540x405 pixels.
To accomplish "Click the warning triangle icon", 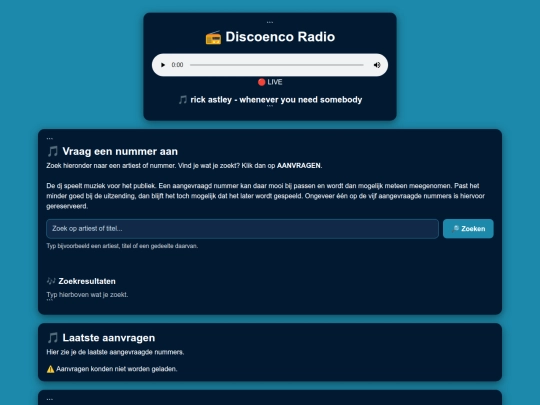I will (50, 369).
